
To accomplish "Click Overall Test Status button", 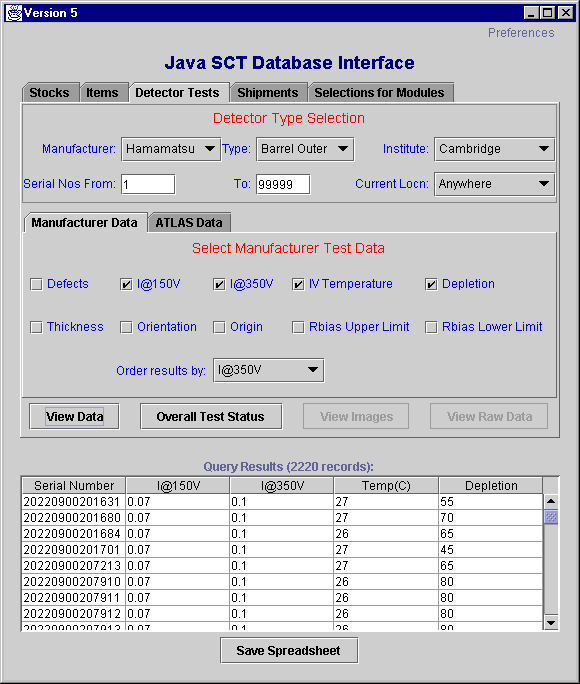I will [211, 417].
